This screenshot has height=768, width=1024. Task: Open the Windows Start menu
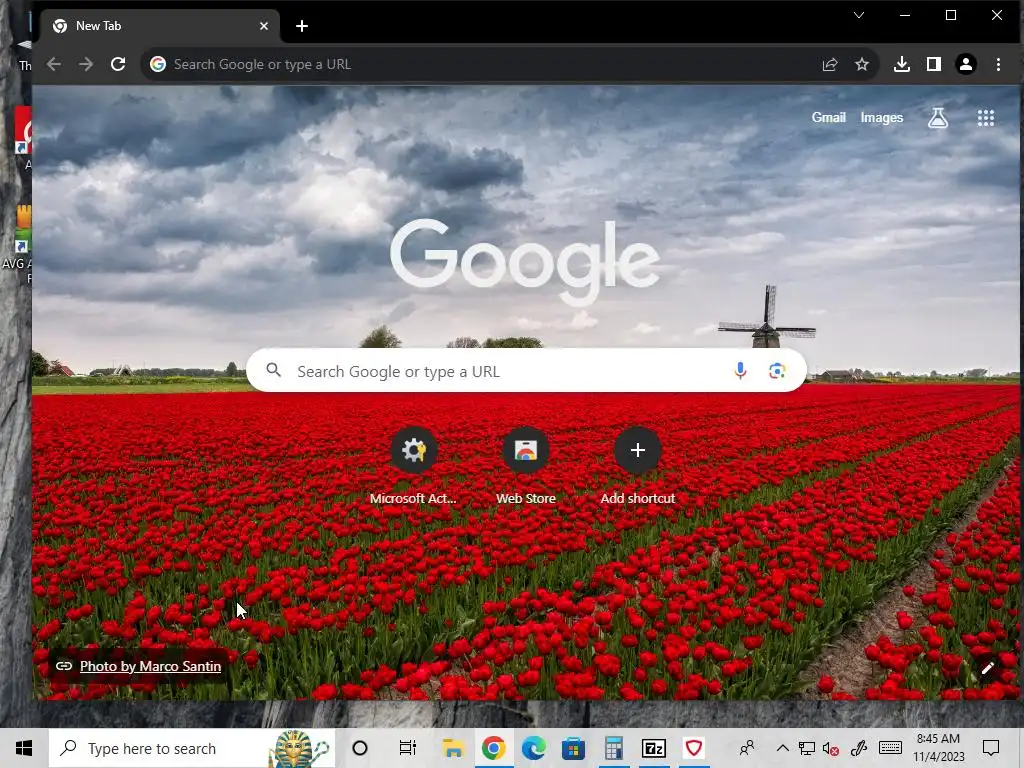pyautogui.click(x=24, y=748)
